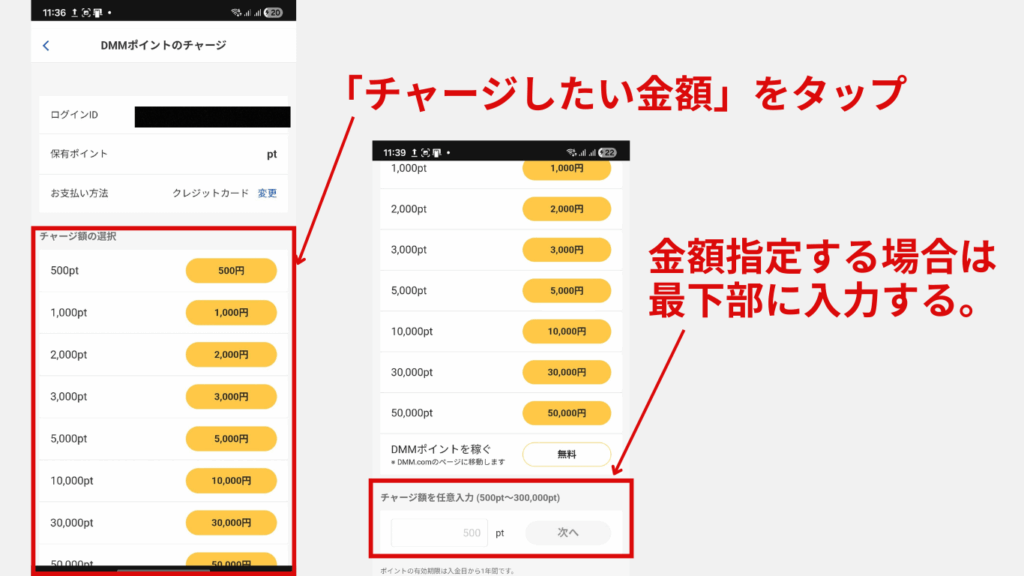
Task: Tap the blacked-out ログインID value
Action: (210, 116)
